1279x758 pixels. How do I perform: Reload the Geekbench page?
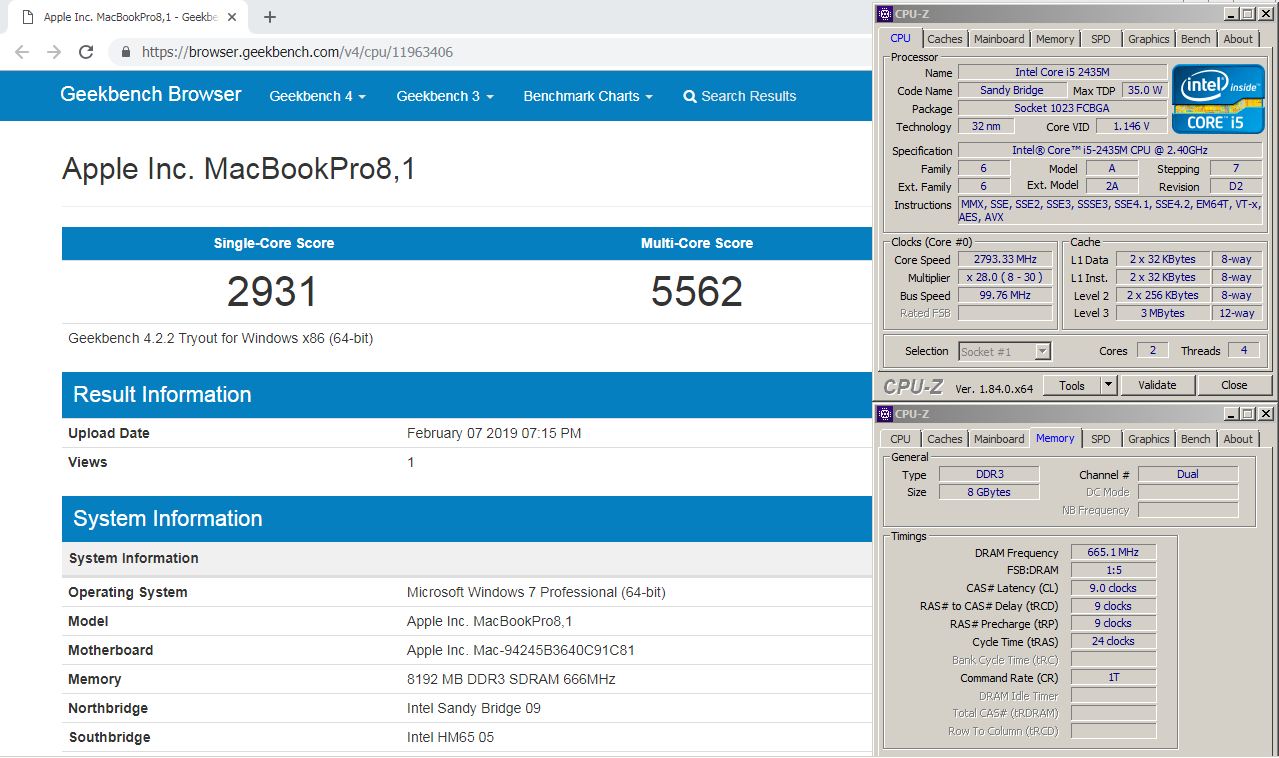86,52
